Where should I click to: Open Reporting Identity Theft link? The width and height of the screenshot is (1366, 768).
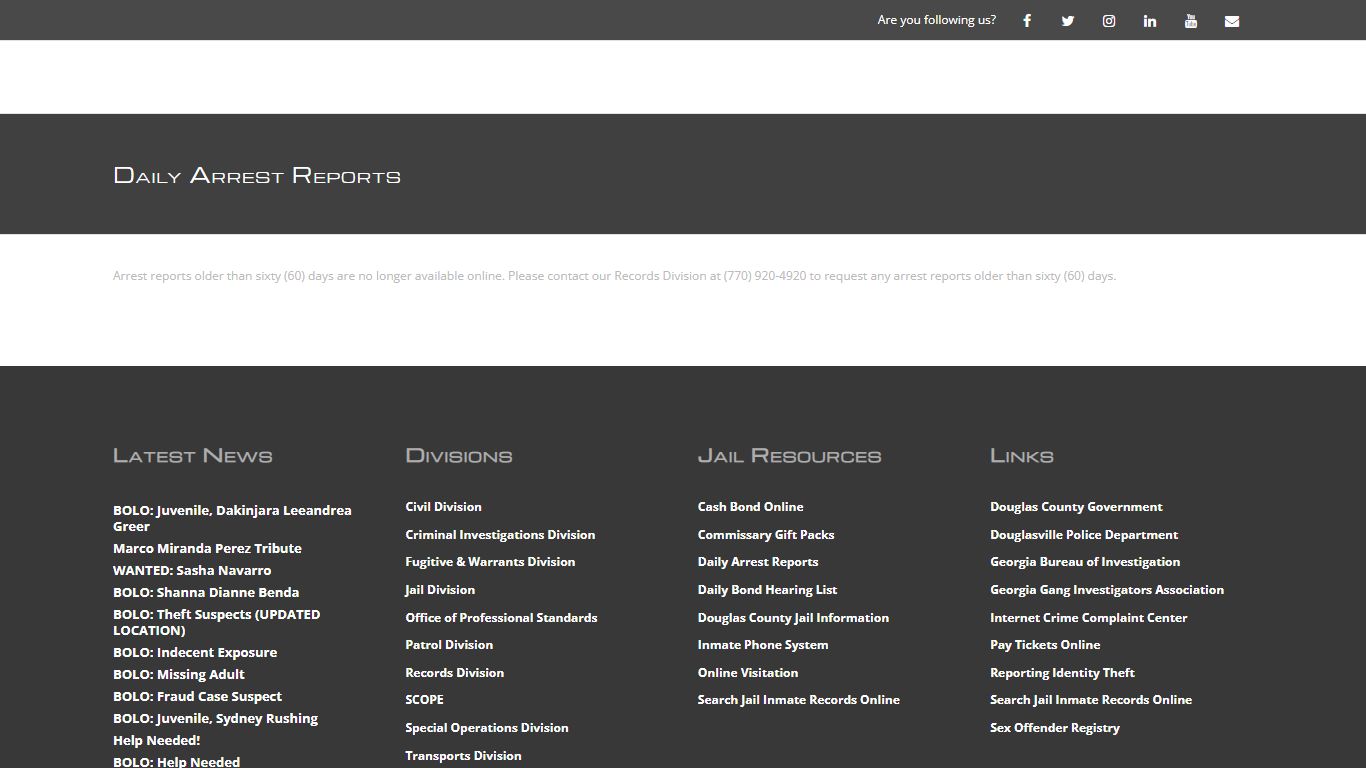(1062, 673)
